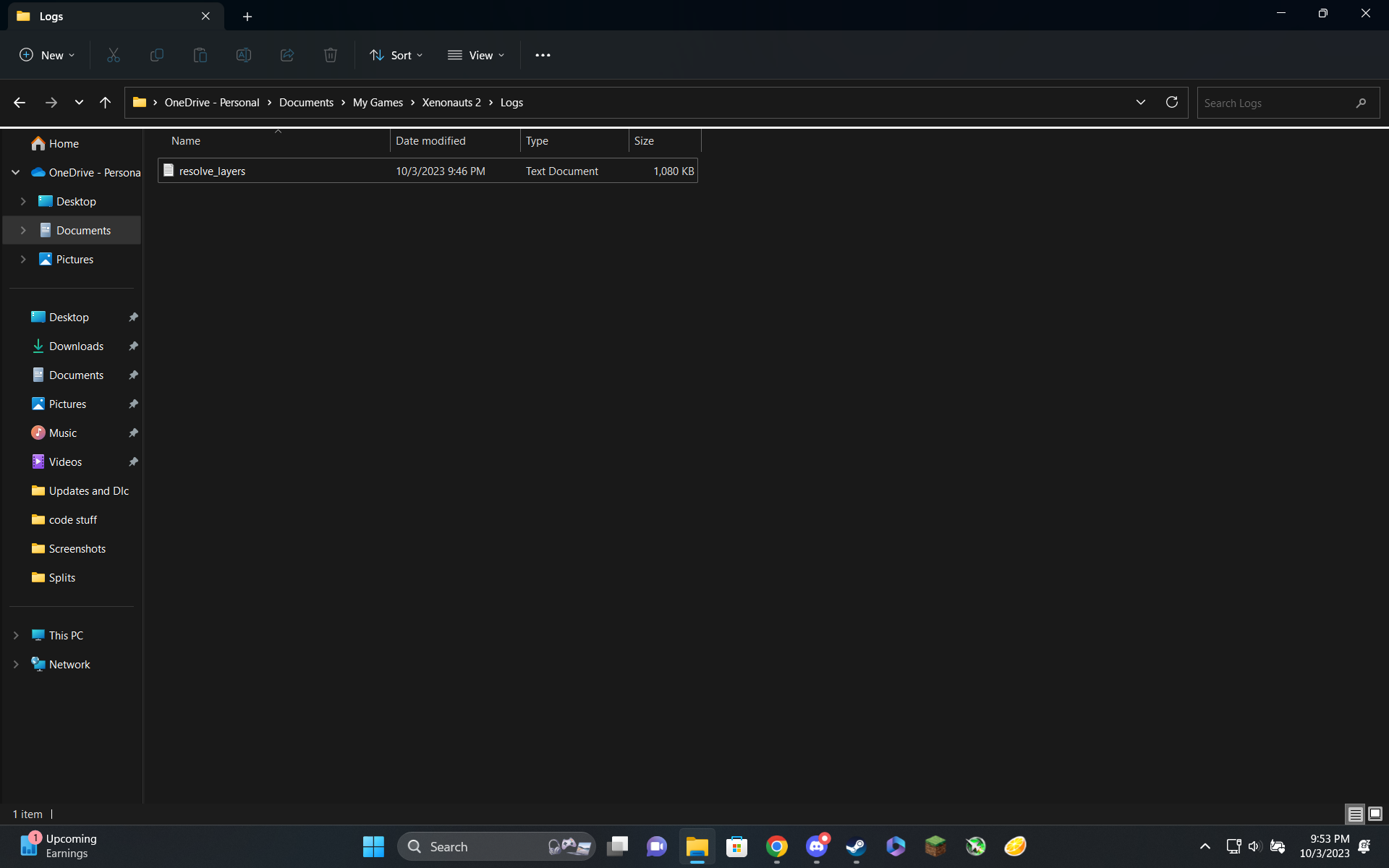The image size is (1389, 868).
Task: Expand Documents under OneDrive
Action: coord(23,230)
